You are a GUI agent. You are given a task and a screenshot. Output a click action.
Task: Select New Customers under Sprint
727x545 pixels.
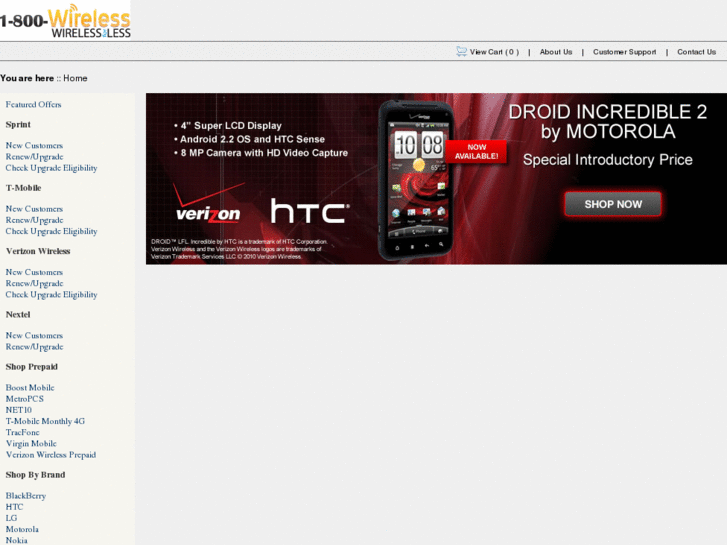(34, 145)
